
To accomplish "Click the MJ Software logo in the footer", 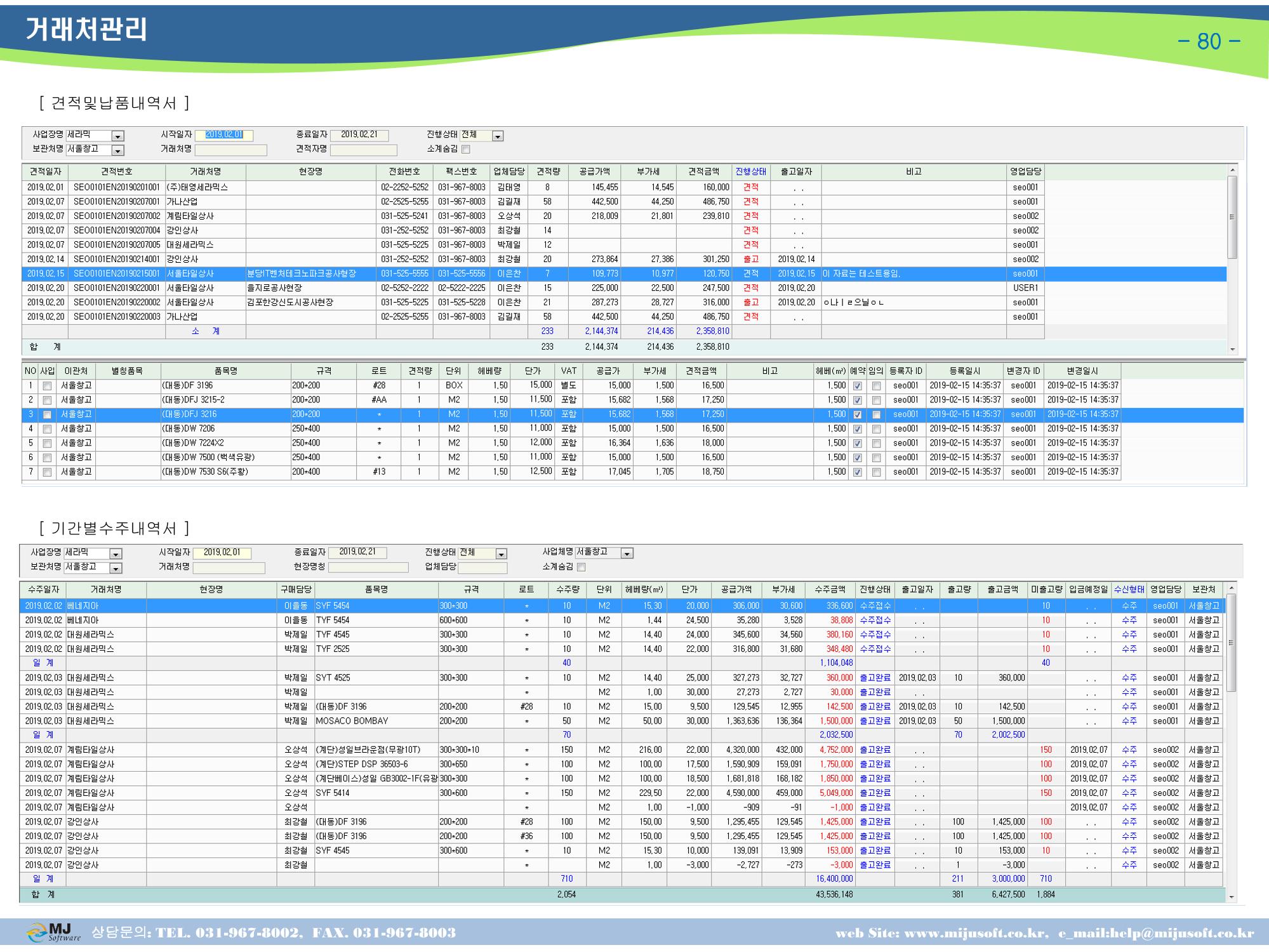I will coord(53,933).
